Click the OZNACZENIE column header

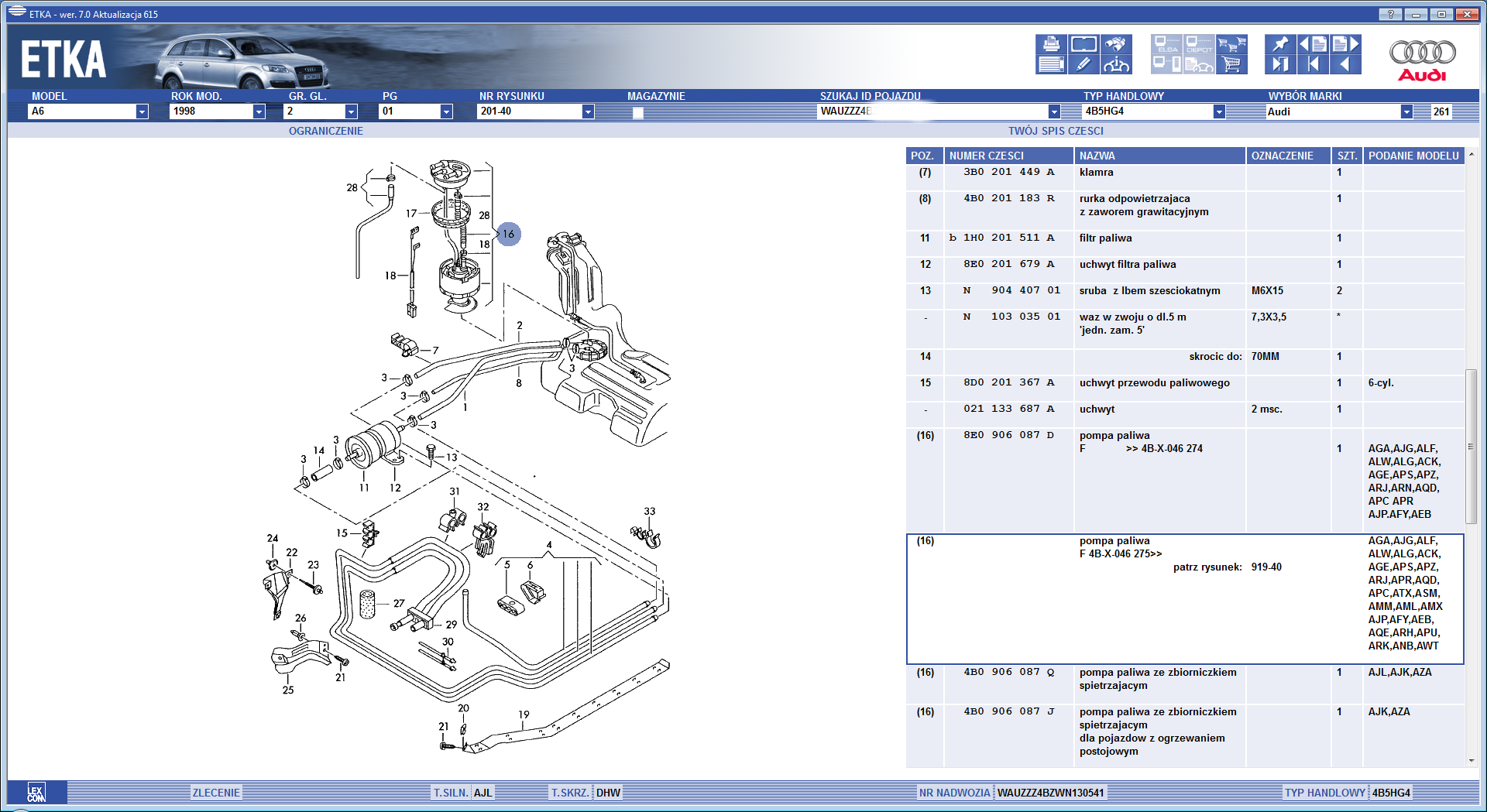coord(1288,156)
